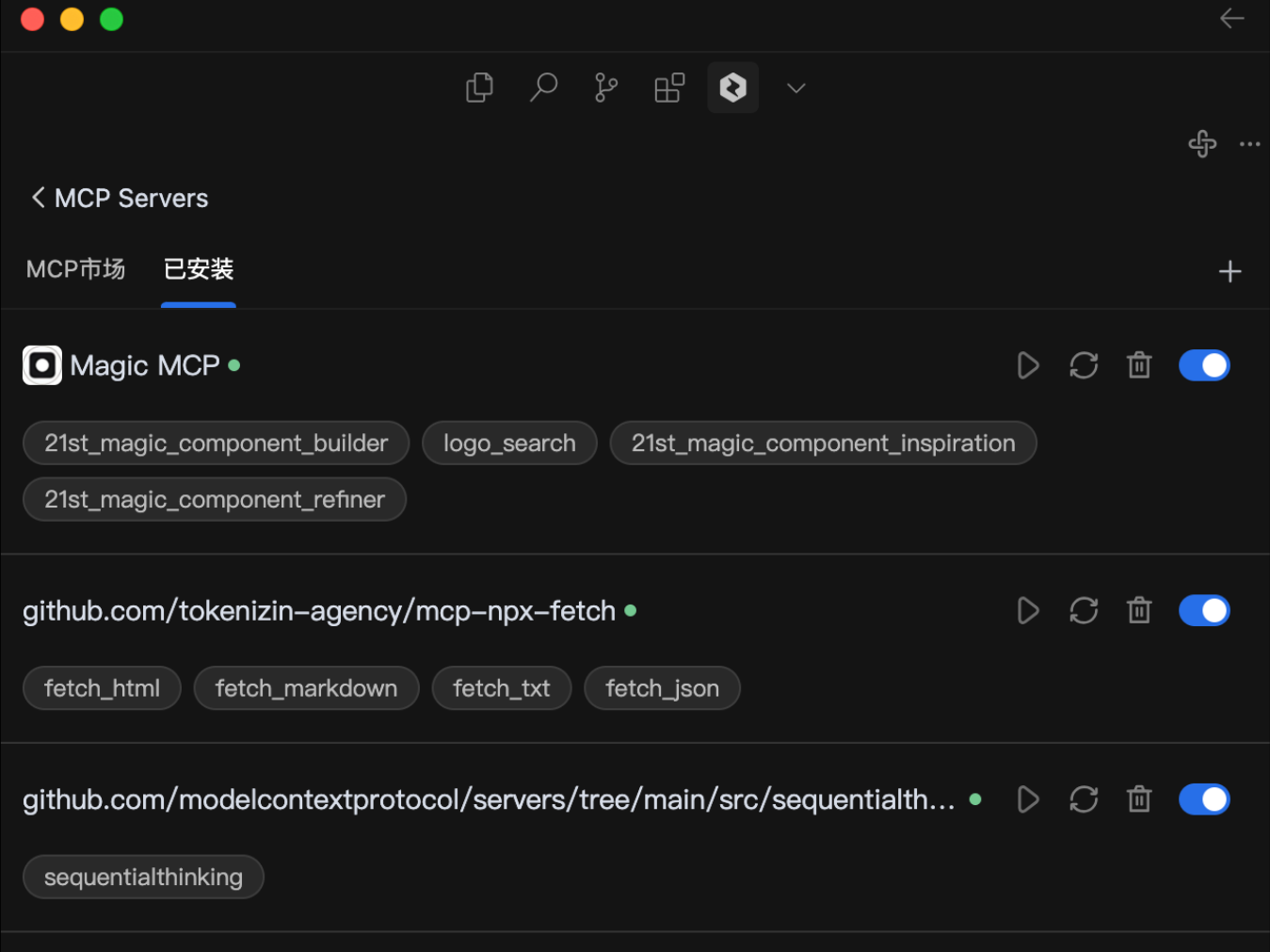
Task: Open the Search magnifier icon
Action: (543, 88)
